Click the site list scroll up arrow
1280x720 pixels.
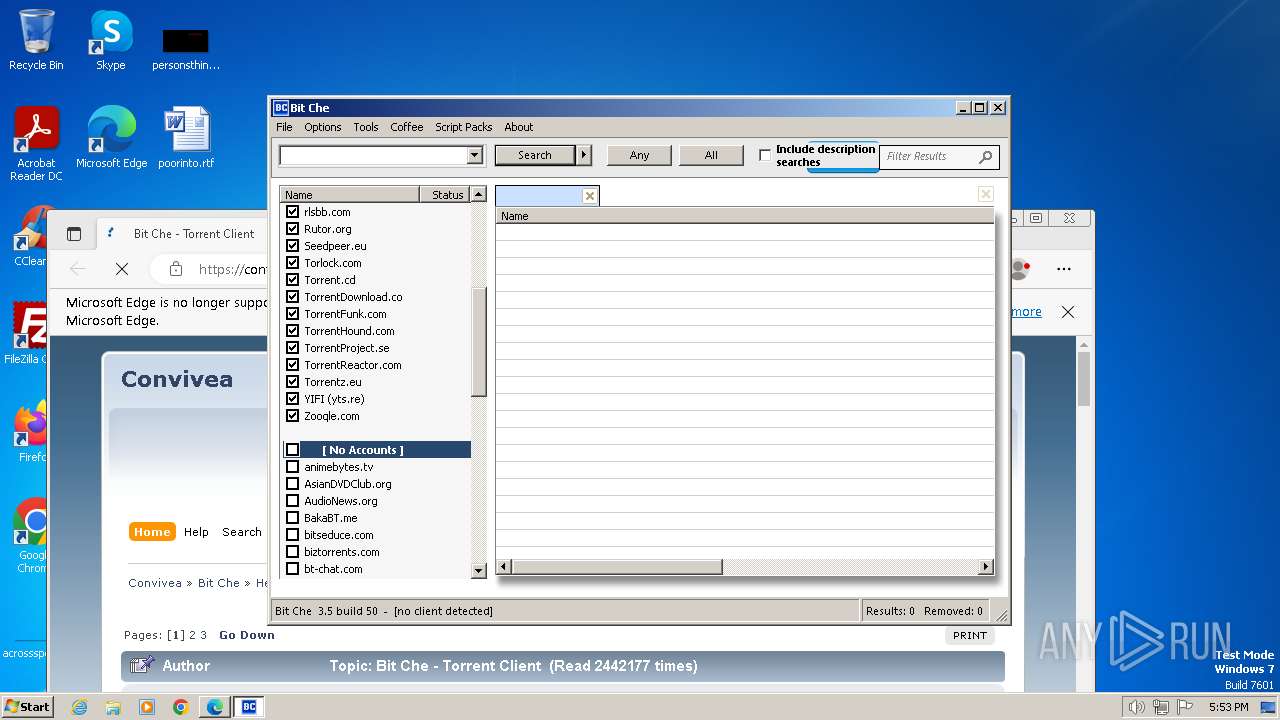pos(479,195)
